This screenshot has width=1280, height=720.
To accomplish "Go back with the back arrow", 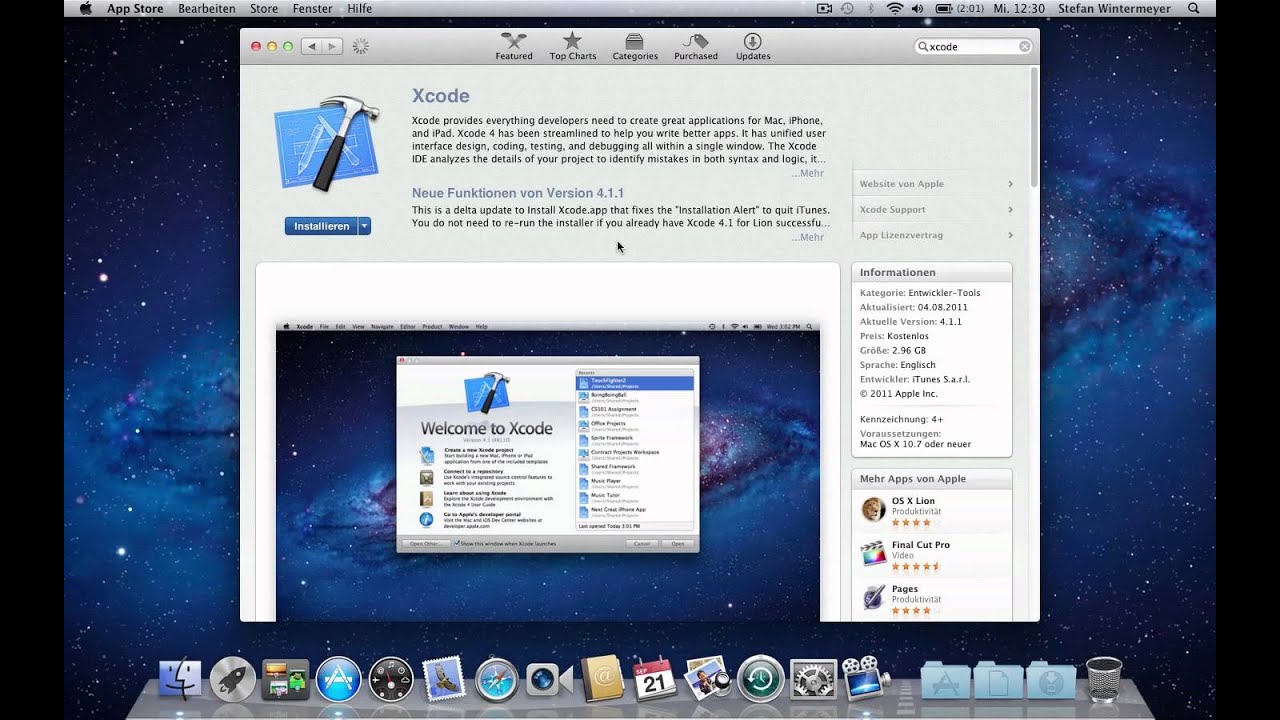I will [311, 46].
